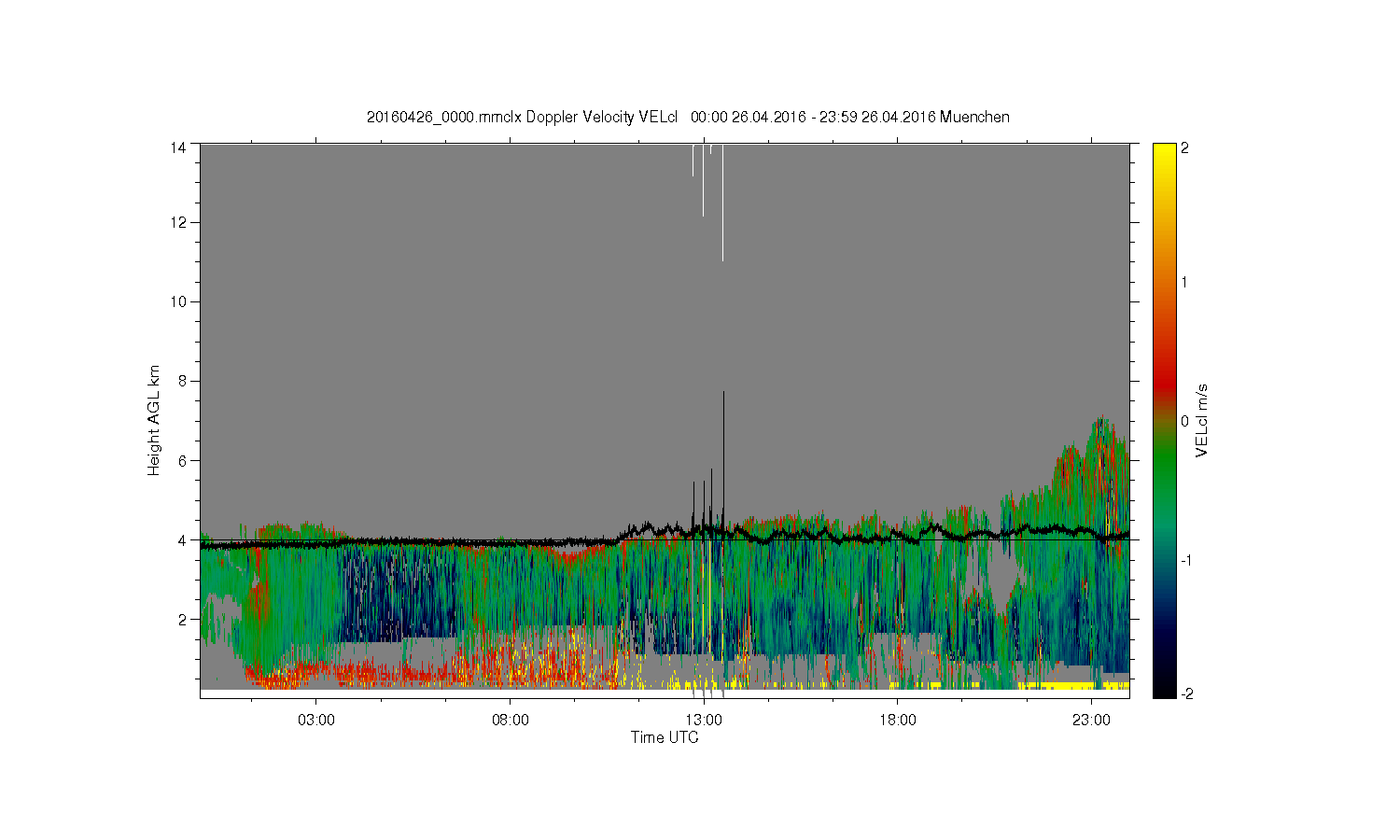
Task: Click the 'Time UTC' x-axis label
Action: (x=665, y=737)
